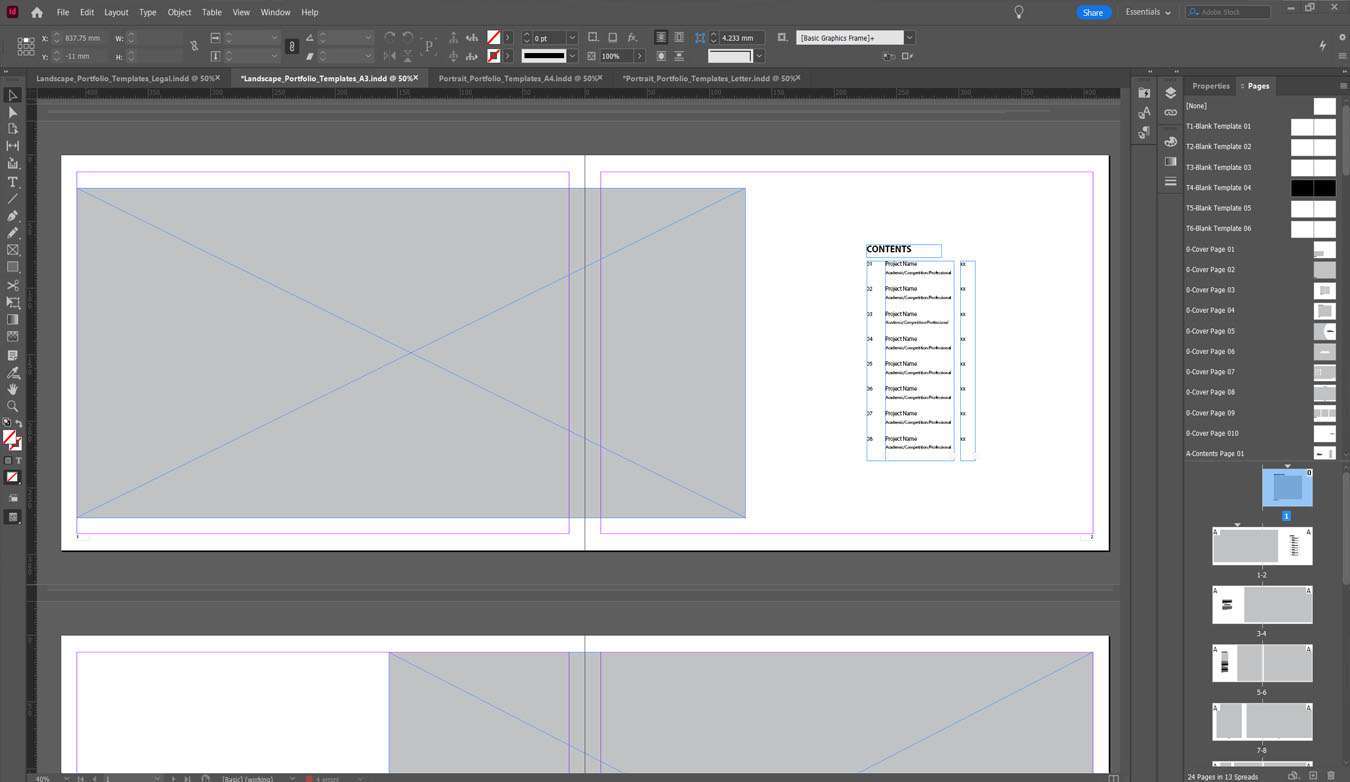The height and width of the screenshot is (782, 1350).
Task: Switch to the Properties panel tab
Action: pos(1210,86)
